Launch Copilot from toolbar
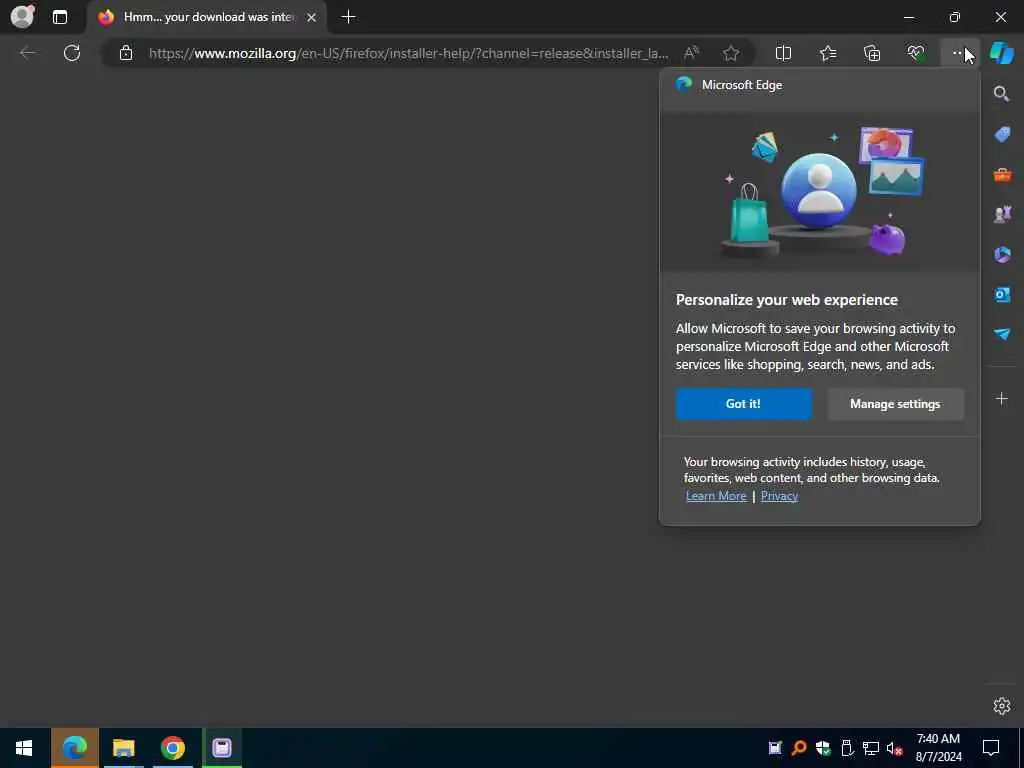The height and width of the screenshot is (768, 1024). tap(1002, 53)
